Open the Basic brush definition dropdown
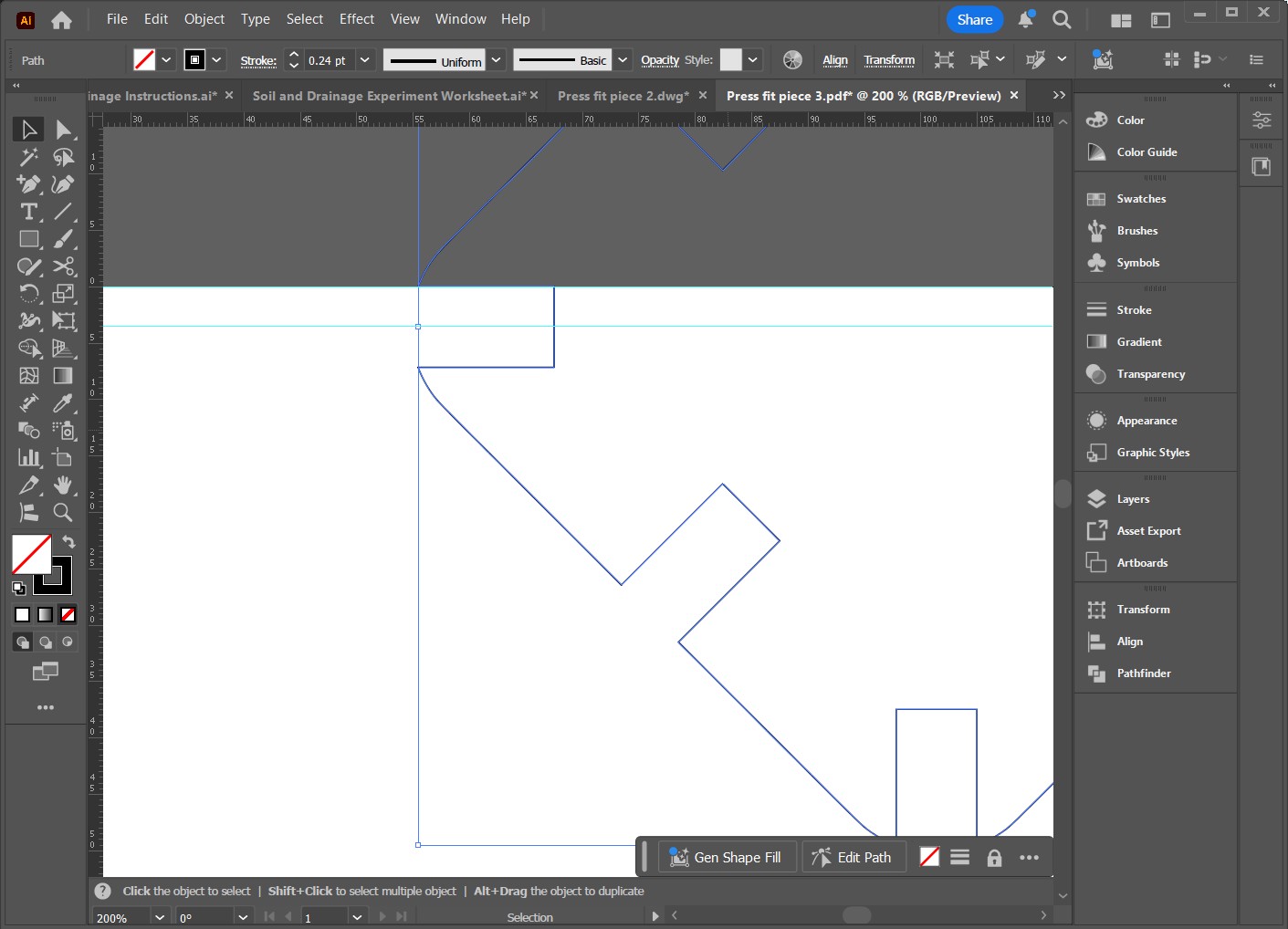Image resolution: width=1288 pixels, height=929 pixels. 623,60
